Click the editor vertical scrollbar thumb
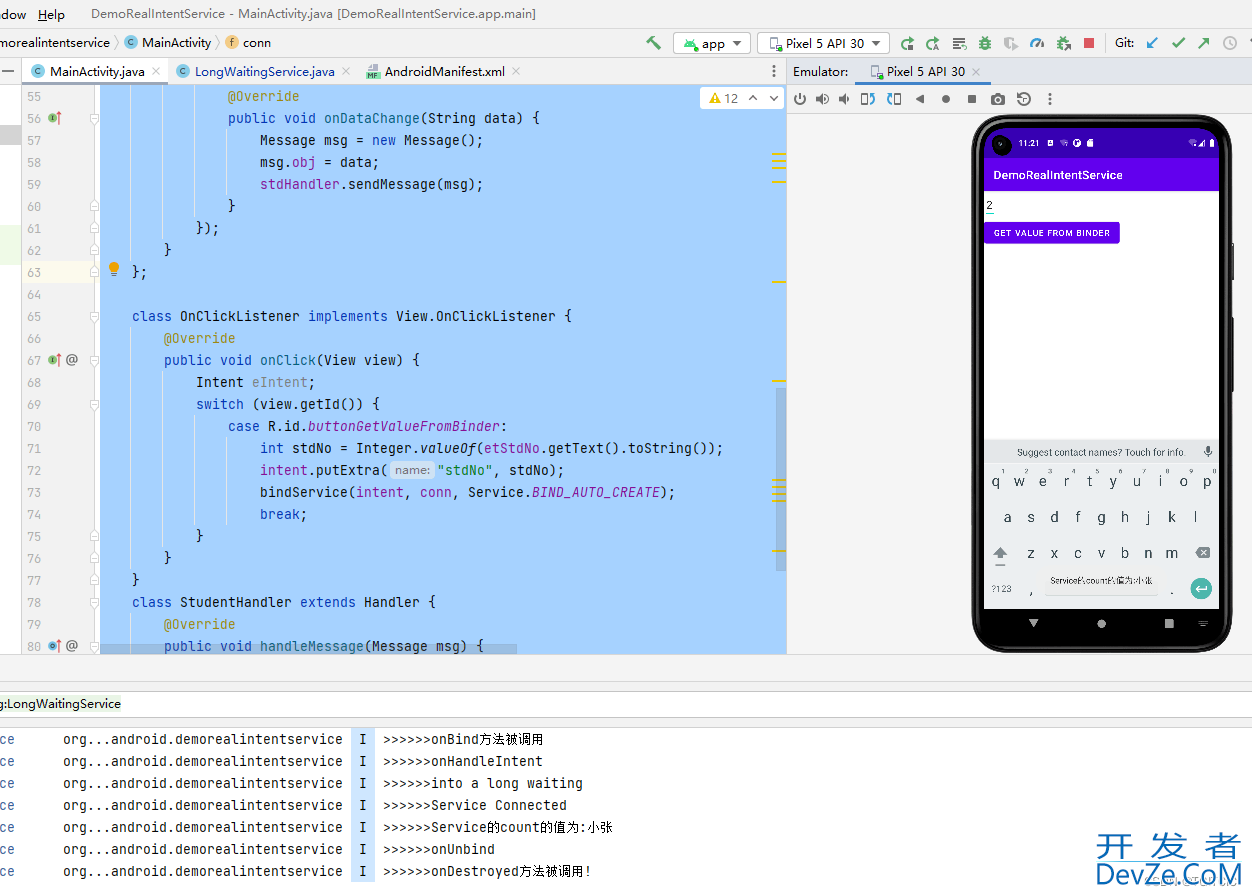The image size is (1252, 896). click(x=781, y=480)
